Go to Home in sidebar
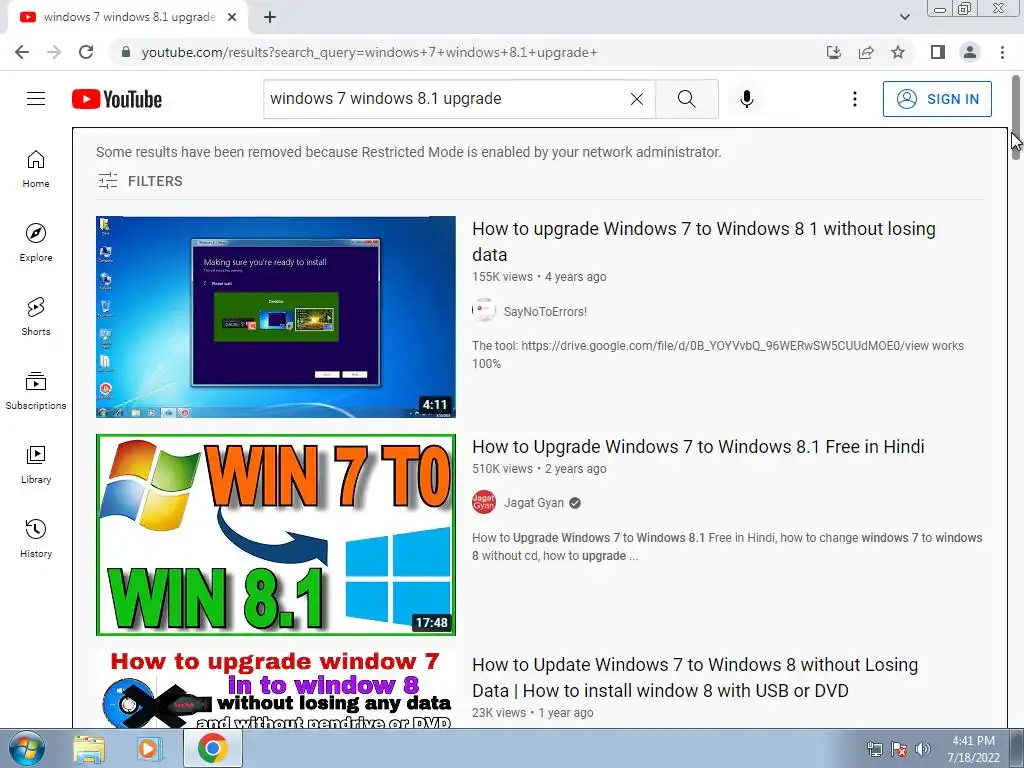Image resolution: width=1024 pixels, height=768 pixels. [36, 169]
